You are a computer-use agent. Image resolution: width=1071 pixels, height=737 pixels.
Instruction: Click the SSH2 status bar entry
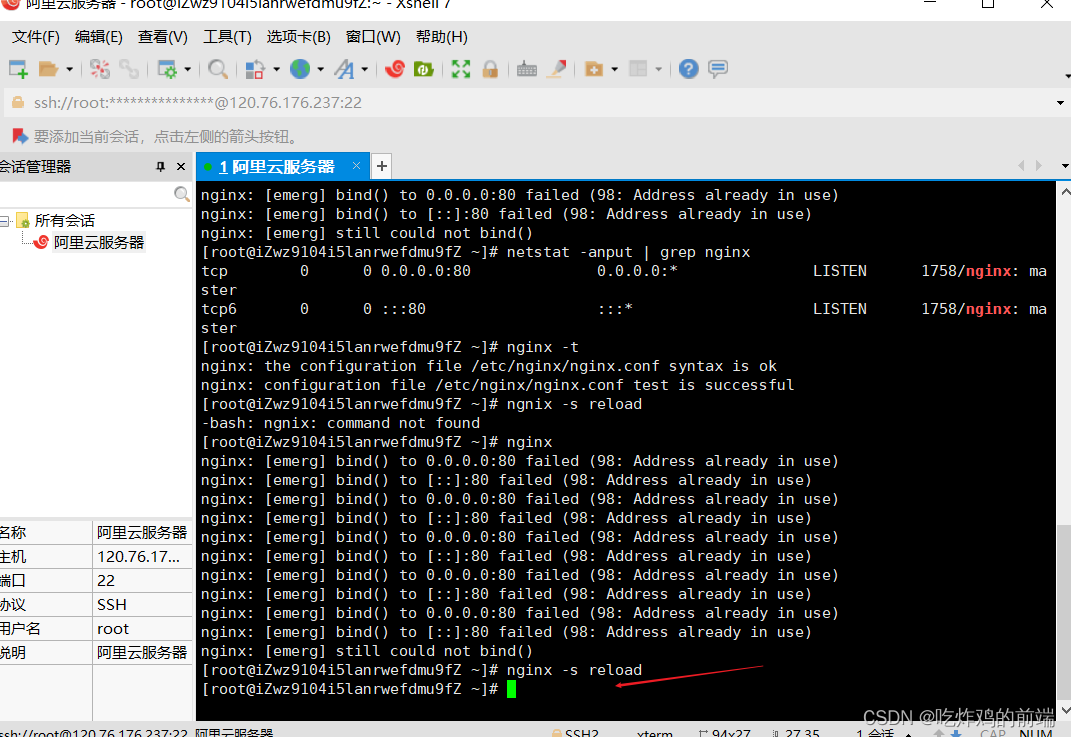[x=576, y=733]
